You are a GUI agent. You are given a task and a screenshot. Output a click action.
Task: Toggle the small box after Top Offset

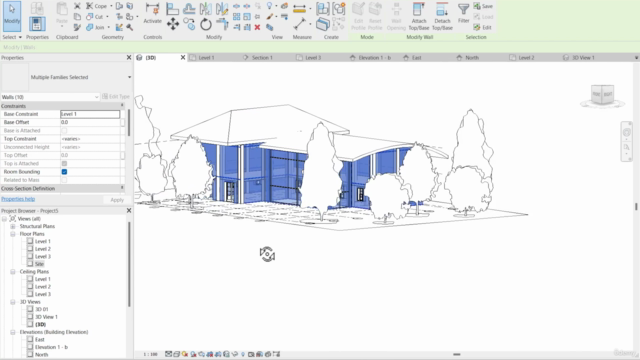(x=122, y=156)
